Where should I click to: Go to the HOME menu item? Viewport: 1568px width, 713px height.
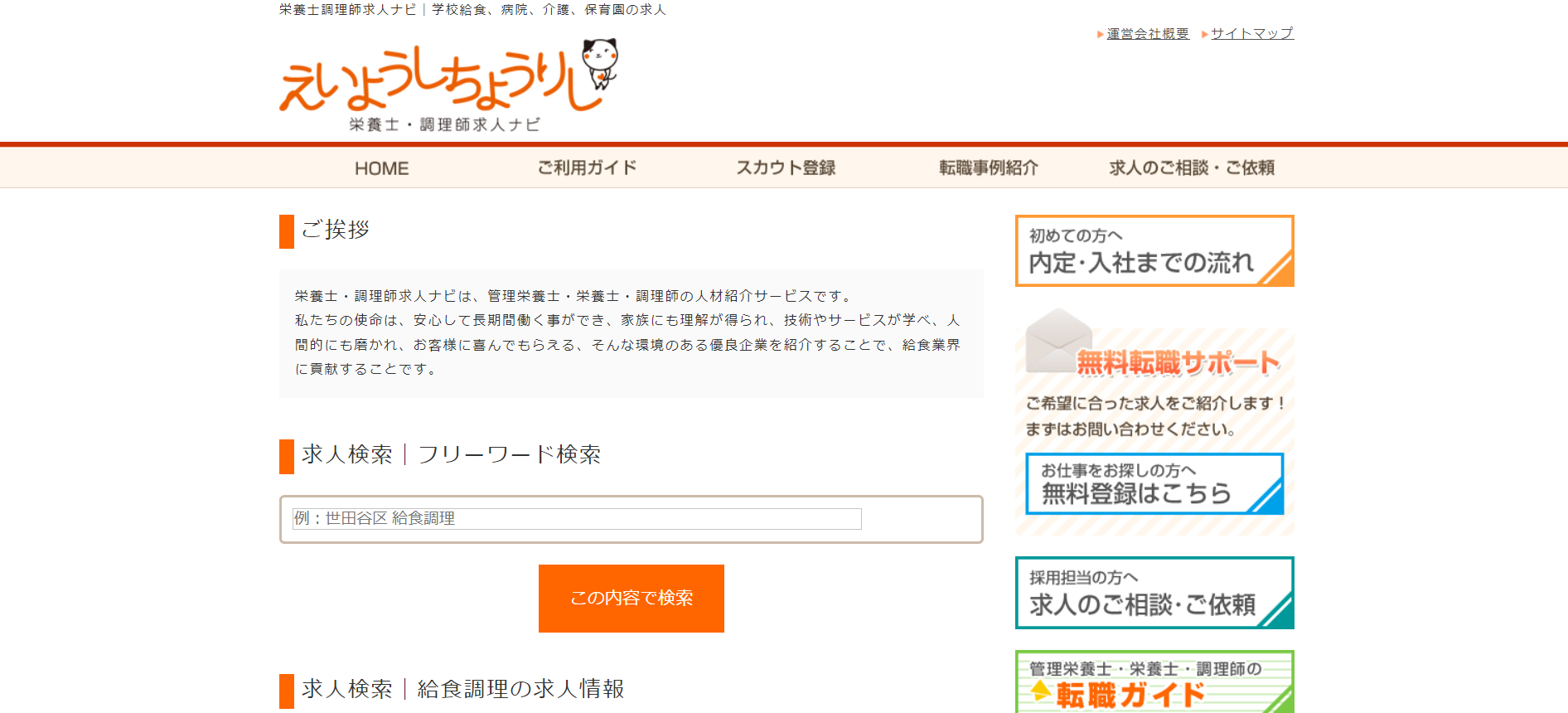[x=381, y=168]
